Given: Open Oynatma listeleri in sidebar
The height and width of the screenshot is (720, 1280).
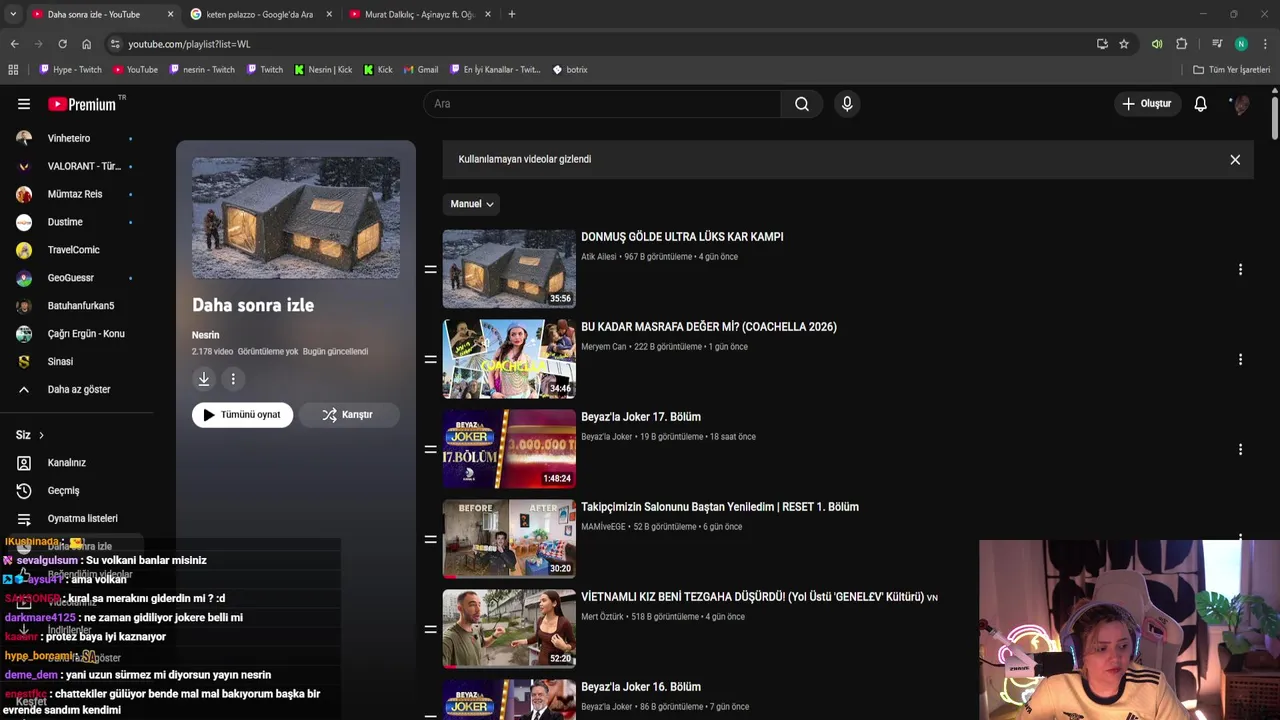Looking at the screenshot, I should click(82, 519).
